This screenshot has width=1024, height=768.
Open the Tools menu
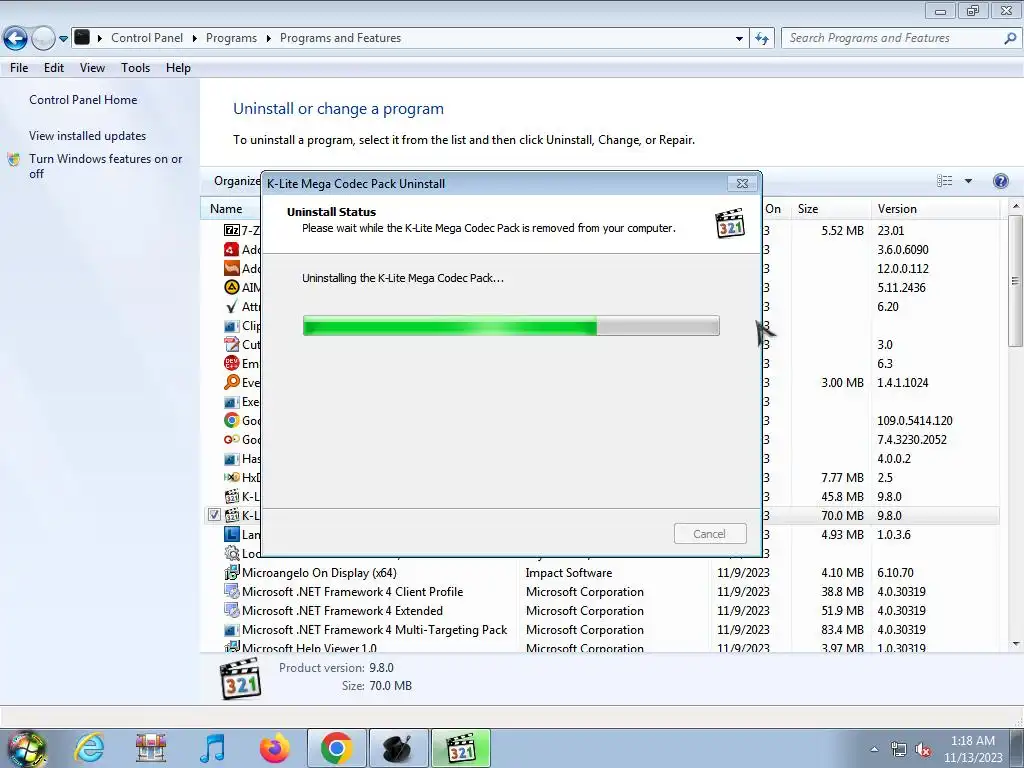click(135, 68)
